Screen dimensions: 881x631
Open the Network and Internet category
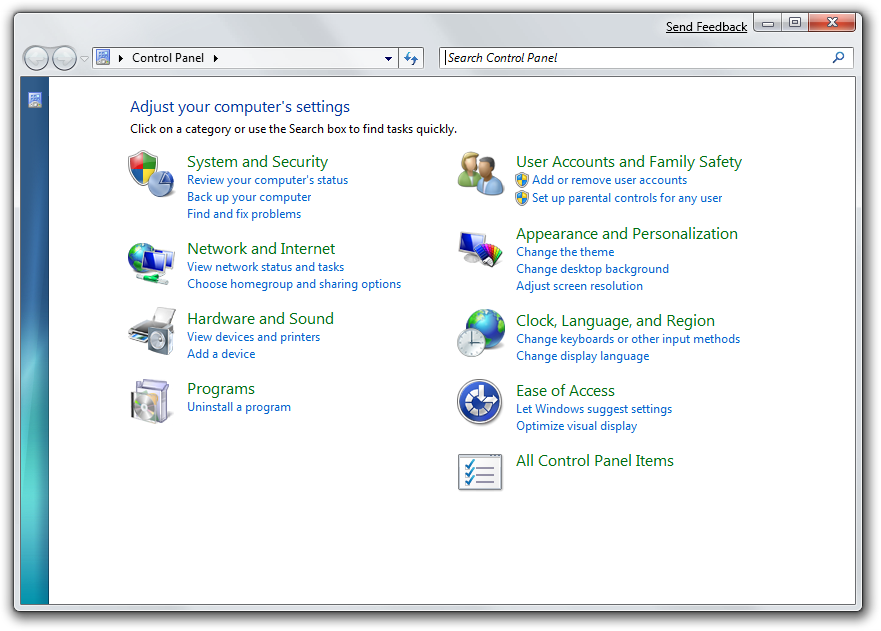point(261,248)
